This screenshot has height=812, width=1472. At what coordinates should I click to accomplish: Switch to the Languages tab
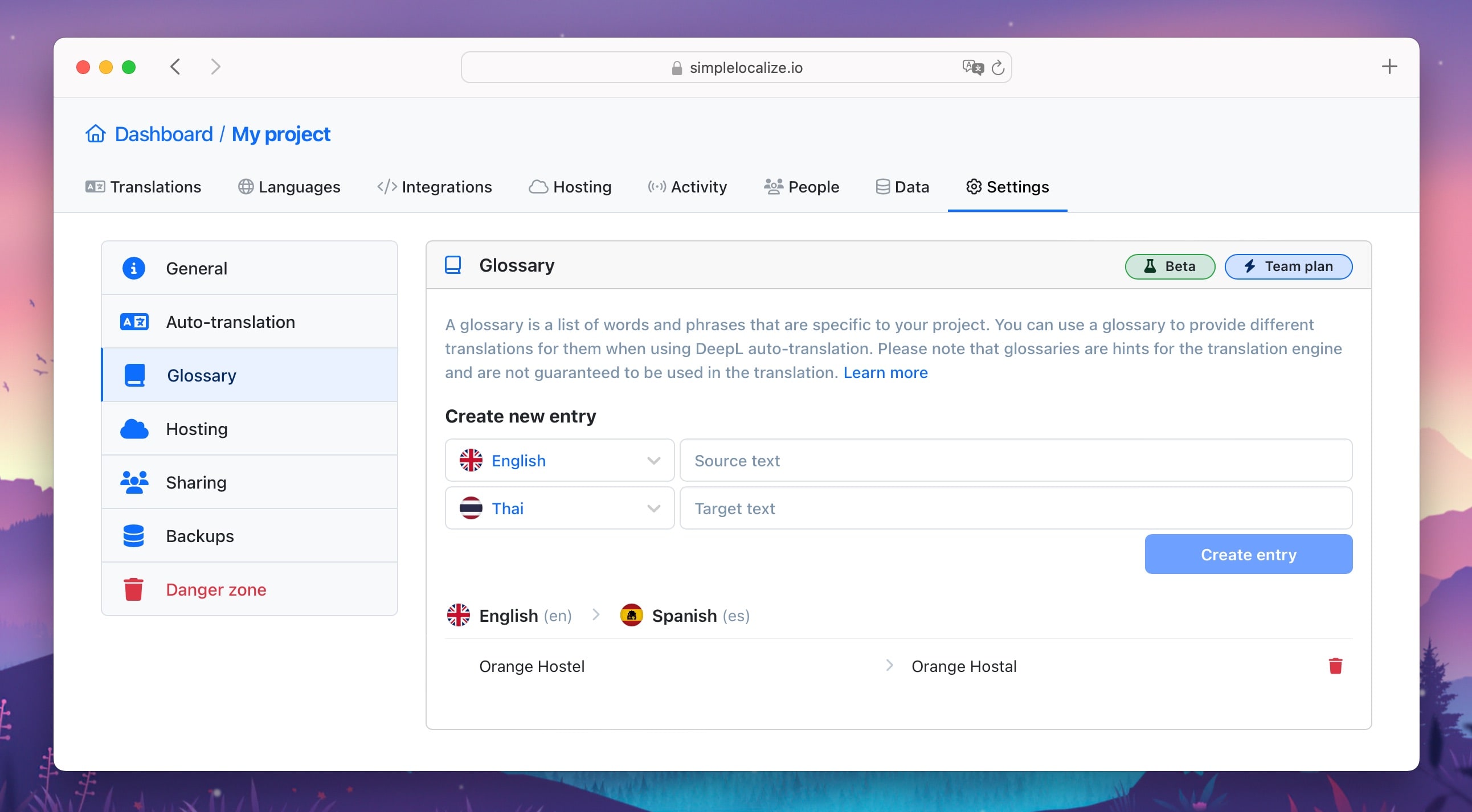289,187
